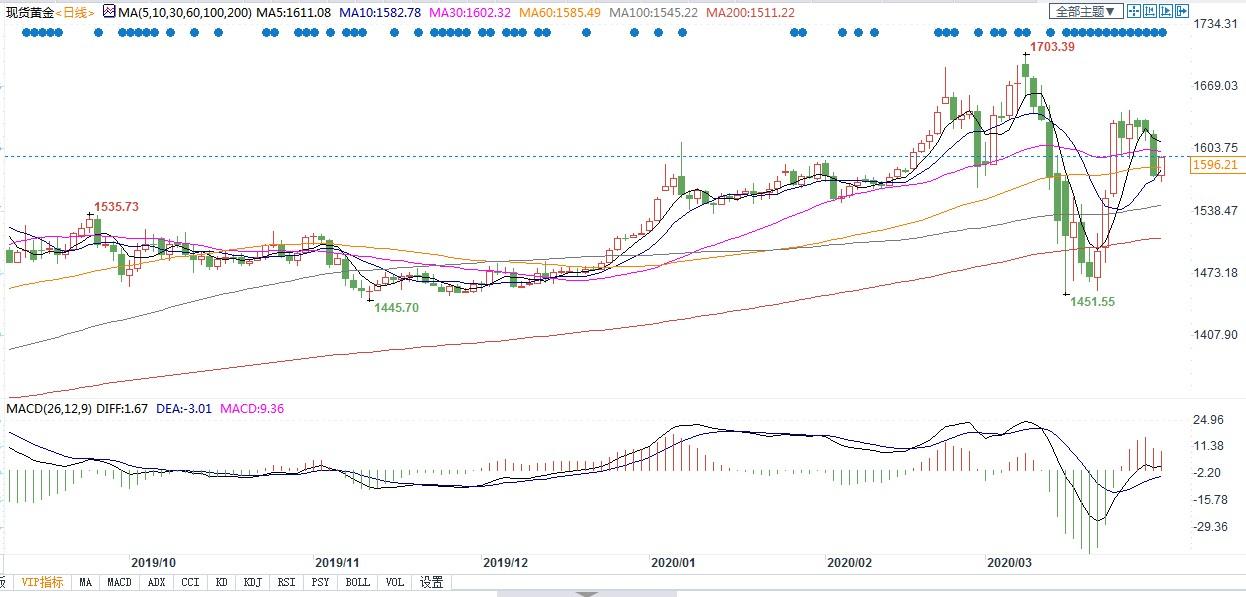Select the VOL indicator tab
Viewport: 1246px width, 597px height.
394,582
